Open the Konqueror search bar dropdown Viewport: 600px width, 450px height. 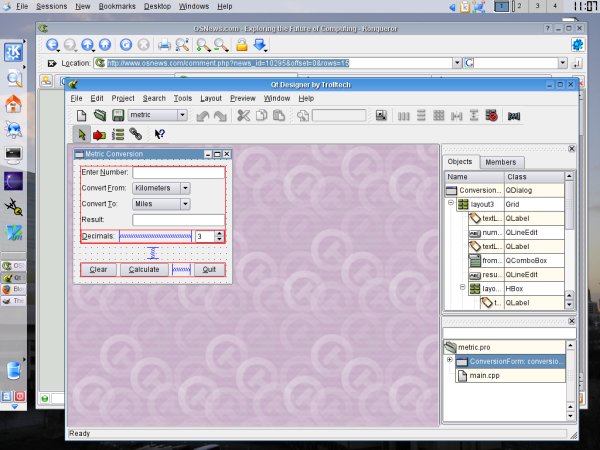(562, 63)
